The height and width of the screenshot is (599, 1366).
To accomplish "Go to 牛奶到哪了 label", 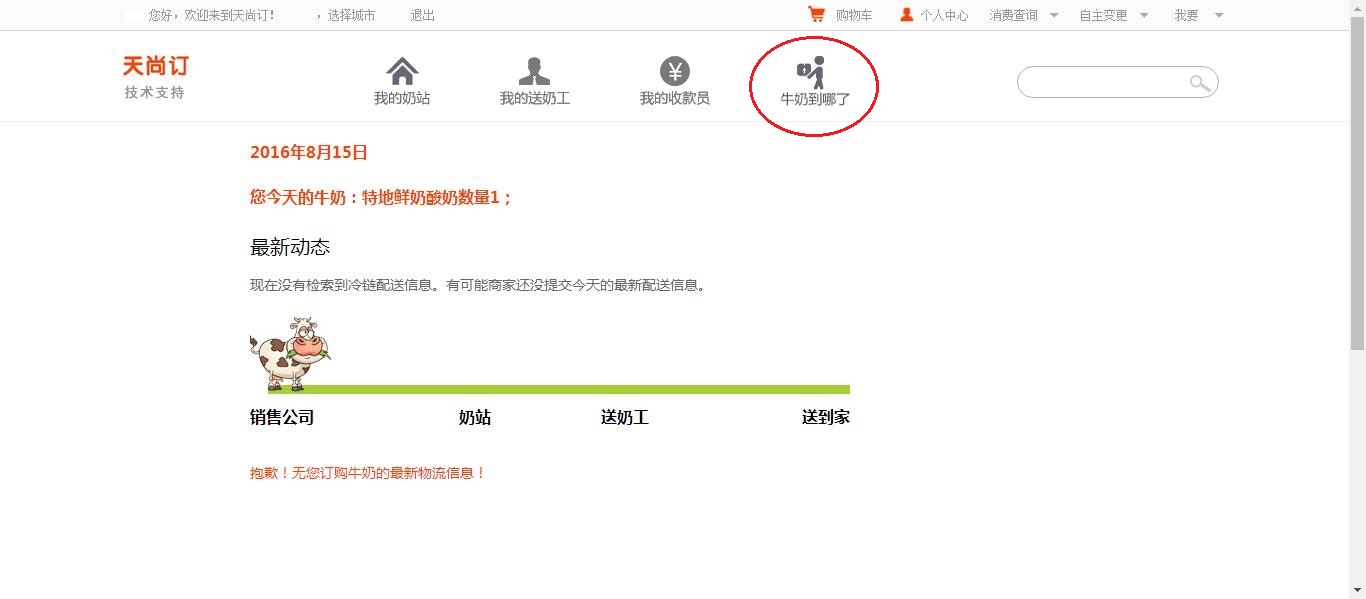I will tap(815, 100).
